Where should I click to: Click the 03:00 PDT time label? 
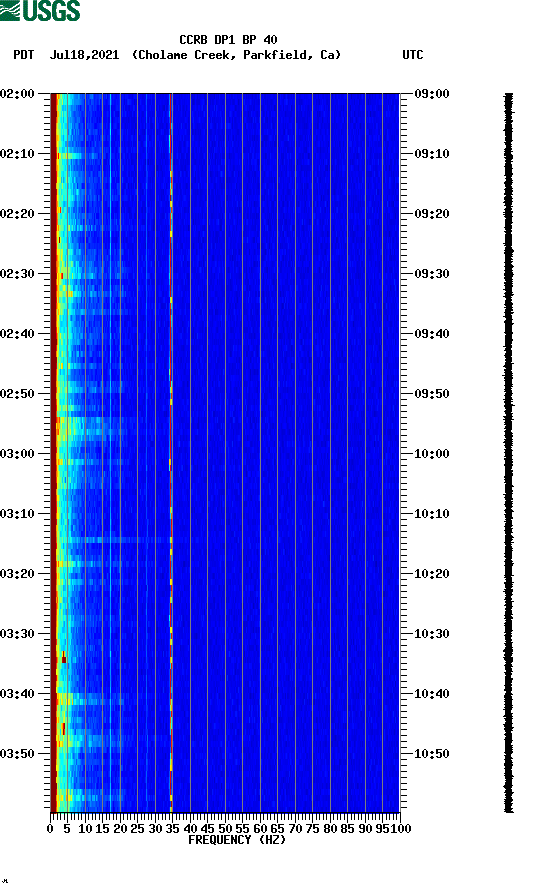point(18,454)
